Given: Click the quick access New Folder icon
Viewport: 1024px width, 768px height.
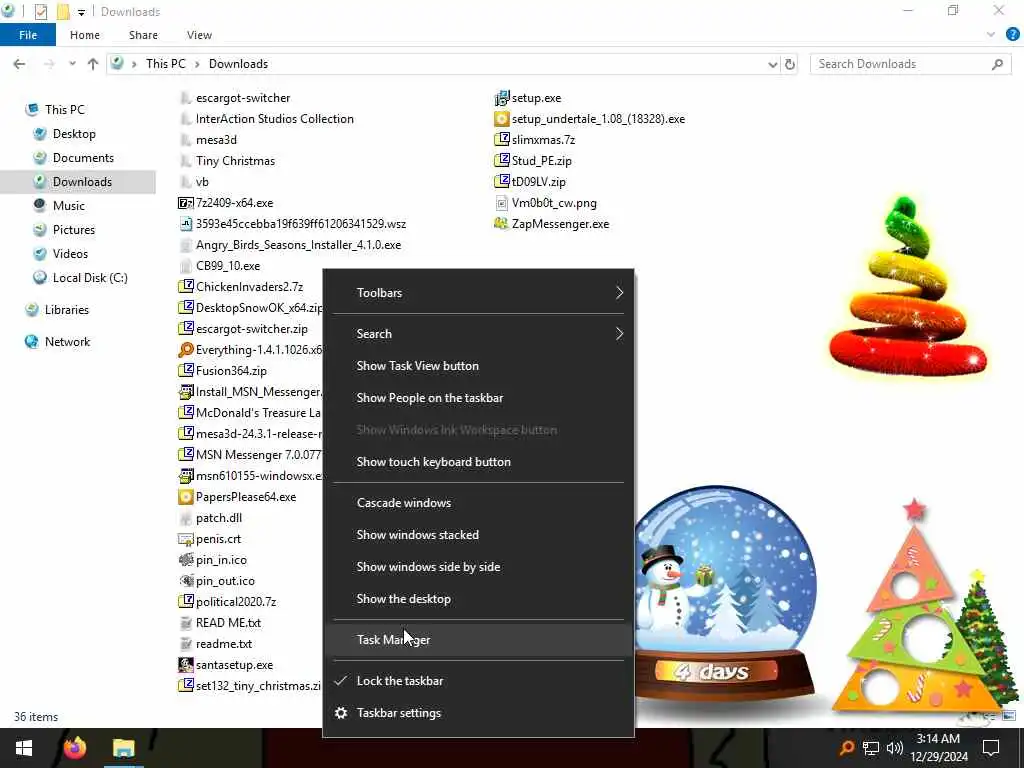Looking at the screenshot, I should coord(63,12).
